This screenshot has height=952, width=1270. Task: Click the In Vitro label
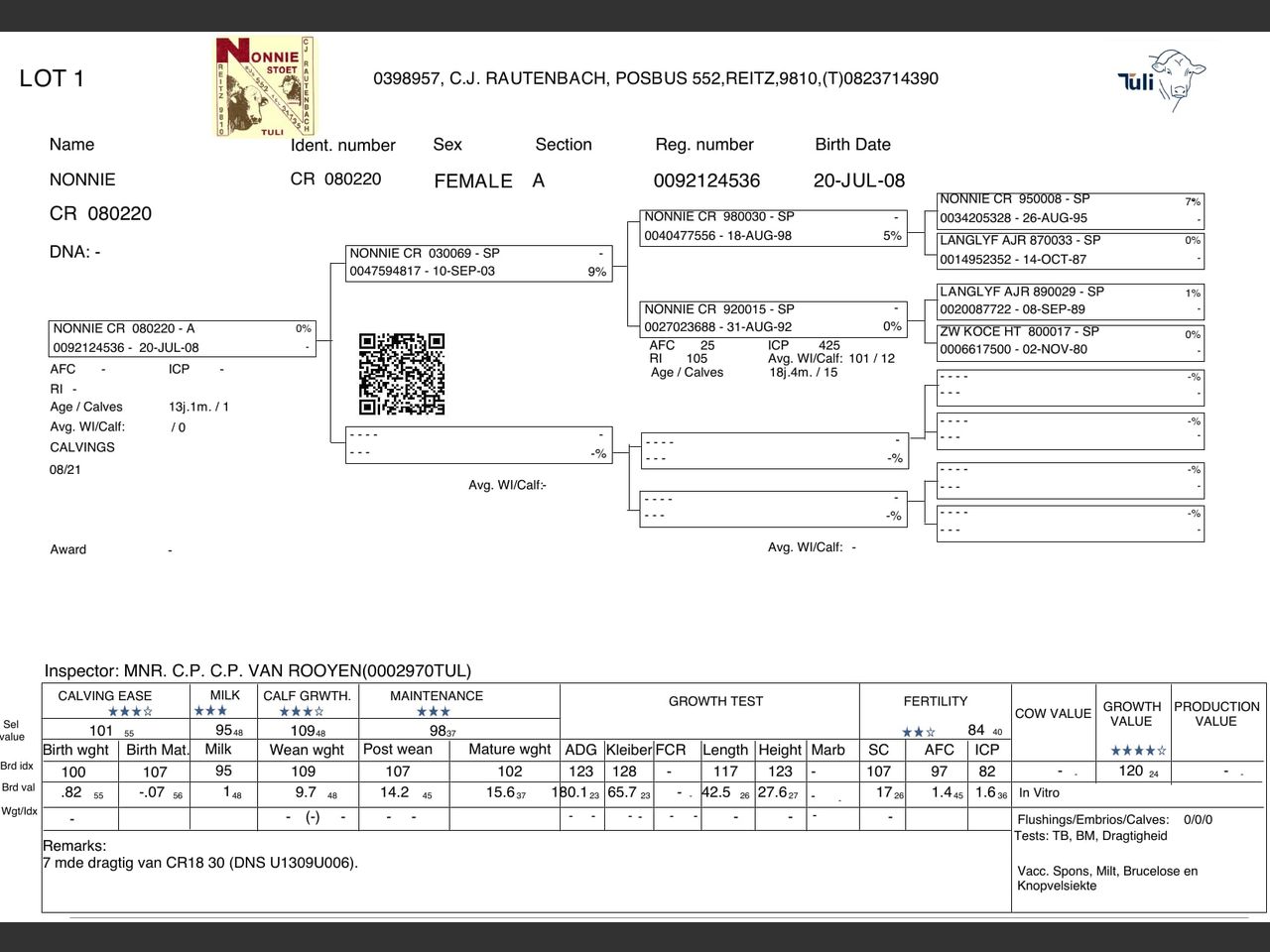pyautogui.click(x=1039, y=793)
